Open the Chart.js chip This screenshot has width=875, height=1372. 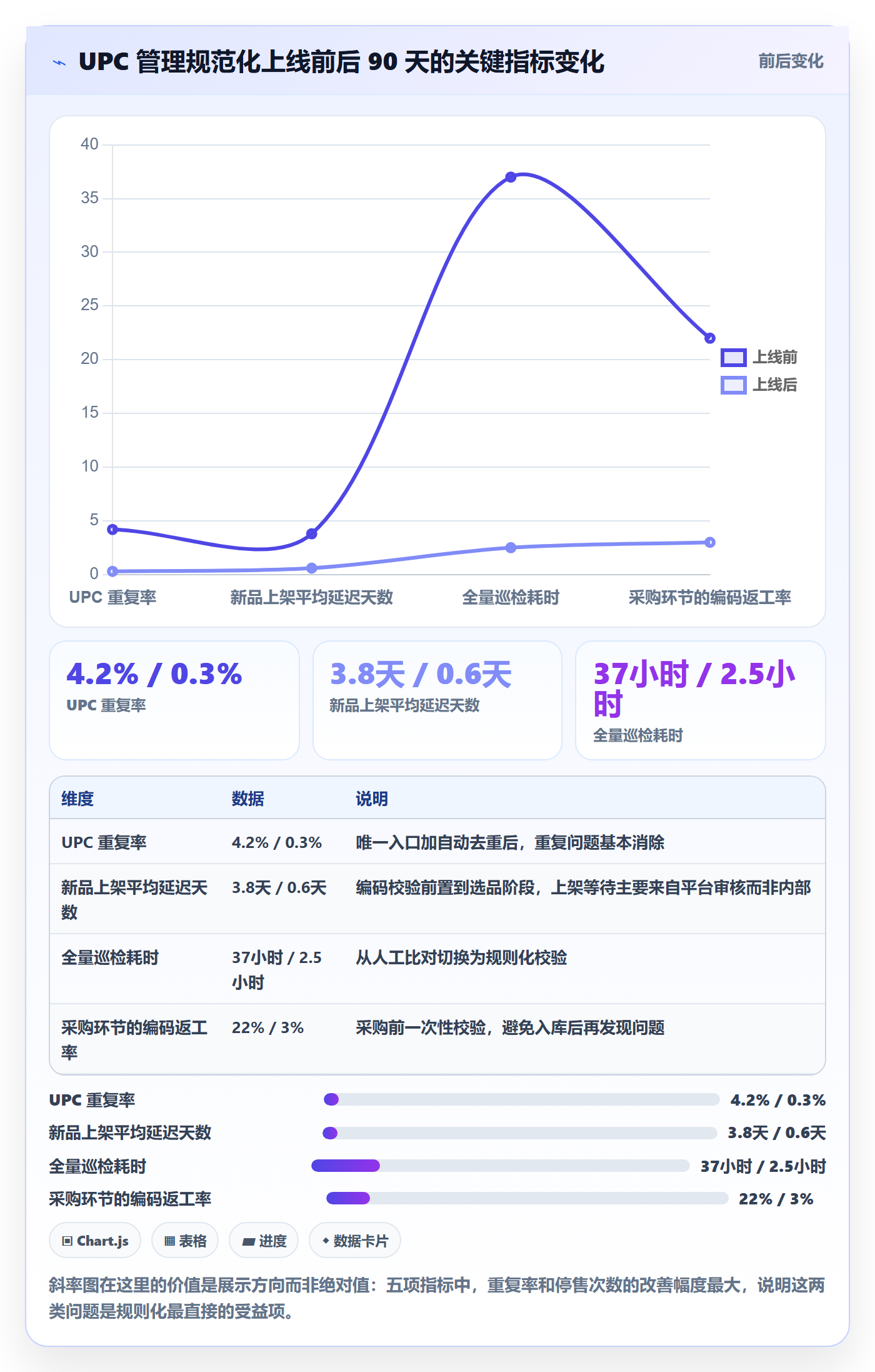(95, 1241)
